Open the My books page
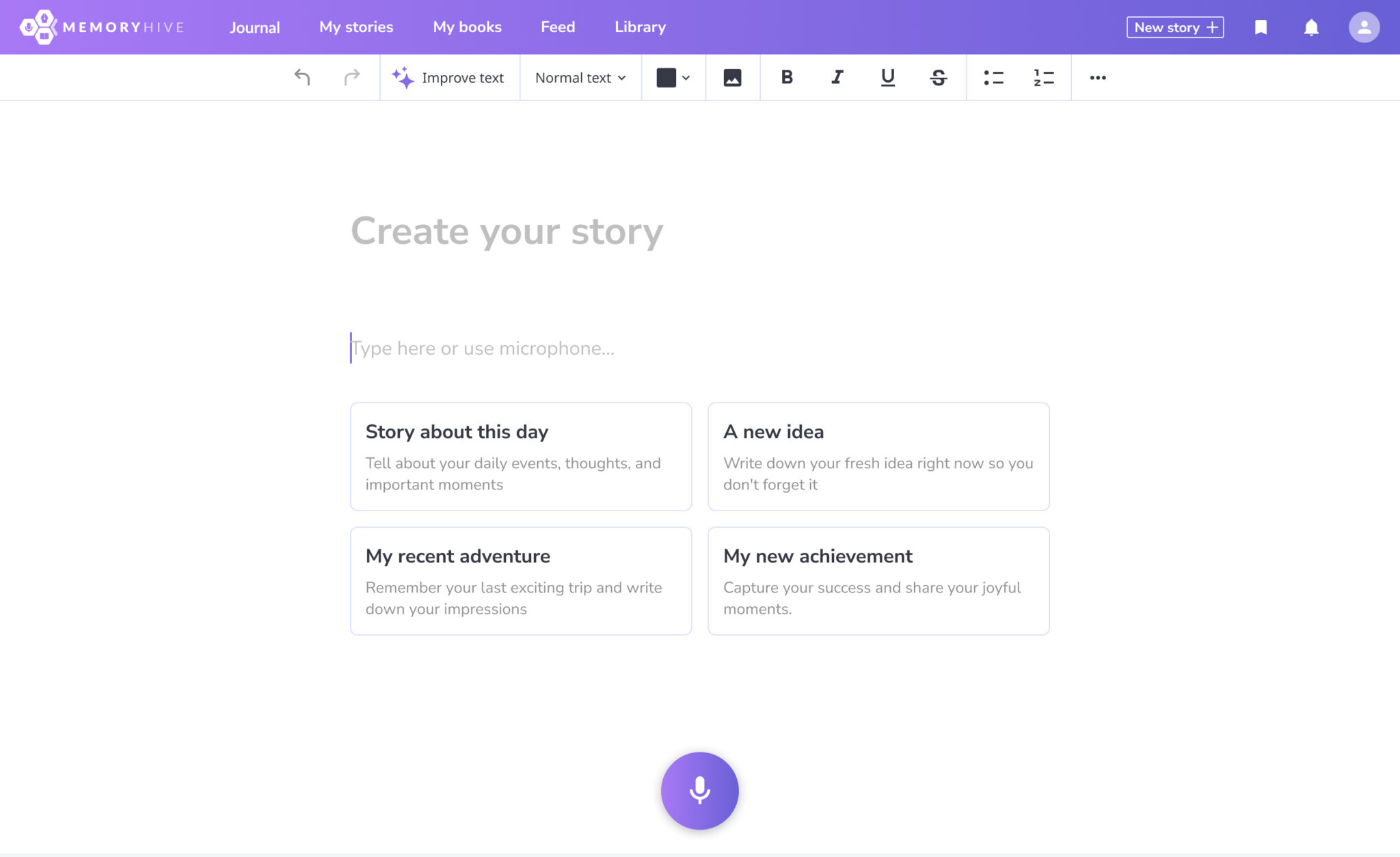Image resolution: width=1400 pixels, height=857 pixels. tap(467, 27)
